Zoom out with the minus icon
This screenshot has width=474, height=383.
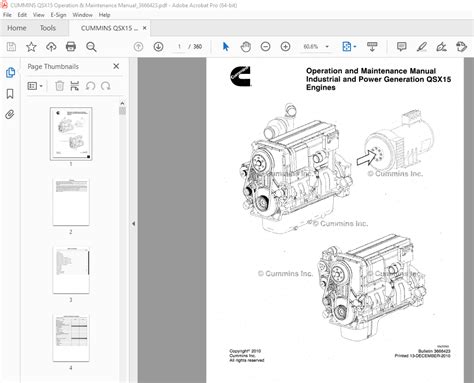click(265, 47)
